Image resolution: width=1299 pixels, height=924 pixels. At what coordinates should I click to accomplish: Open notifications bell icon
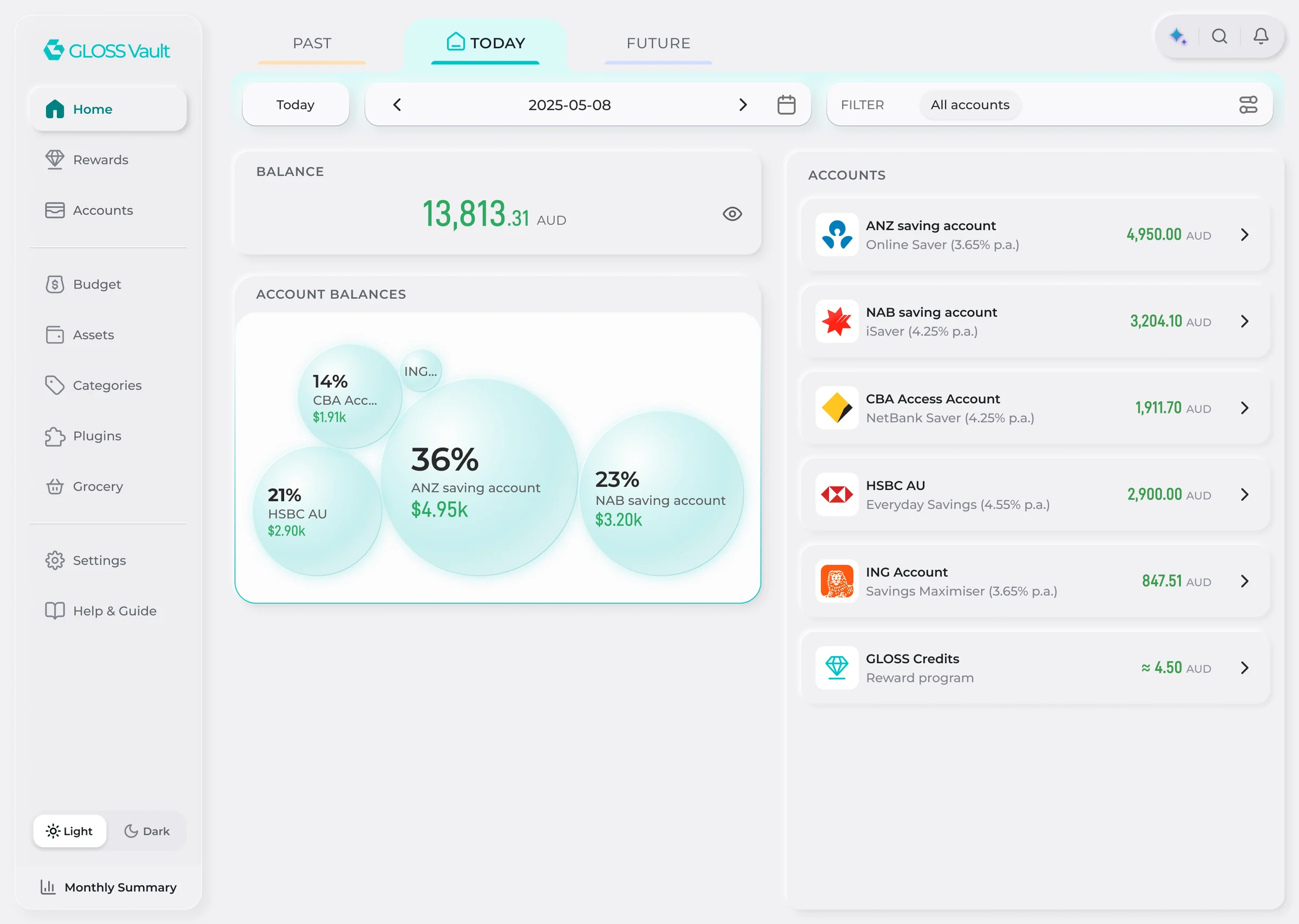tap(1261, 36)
